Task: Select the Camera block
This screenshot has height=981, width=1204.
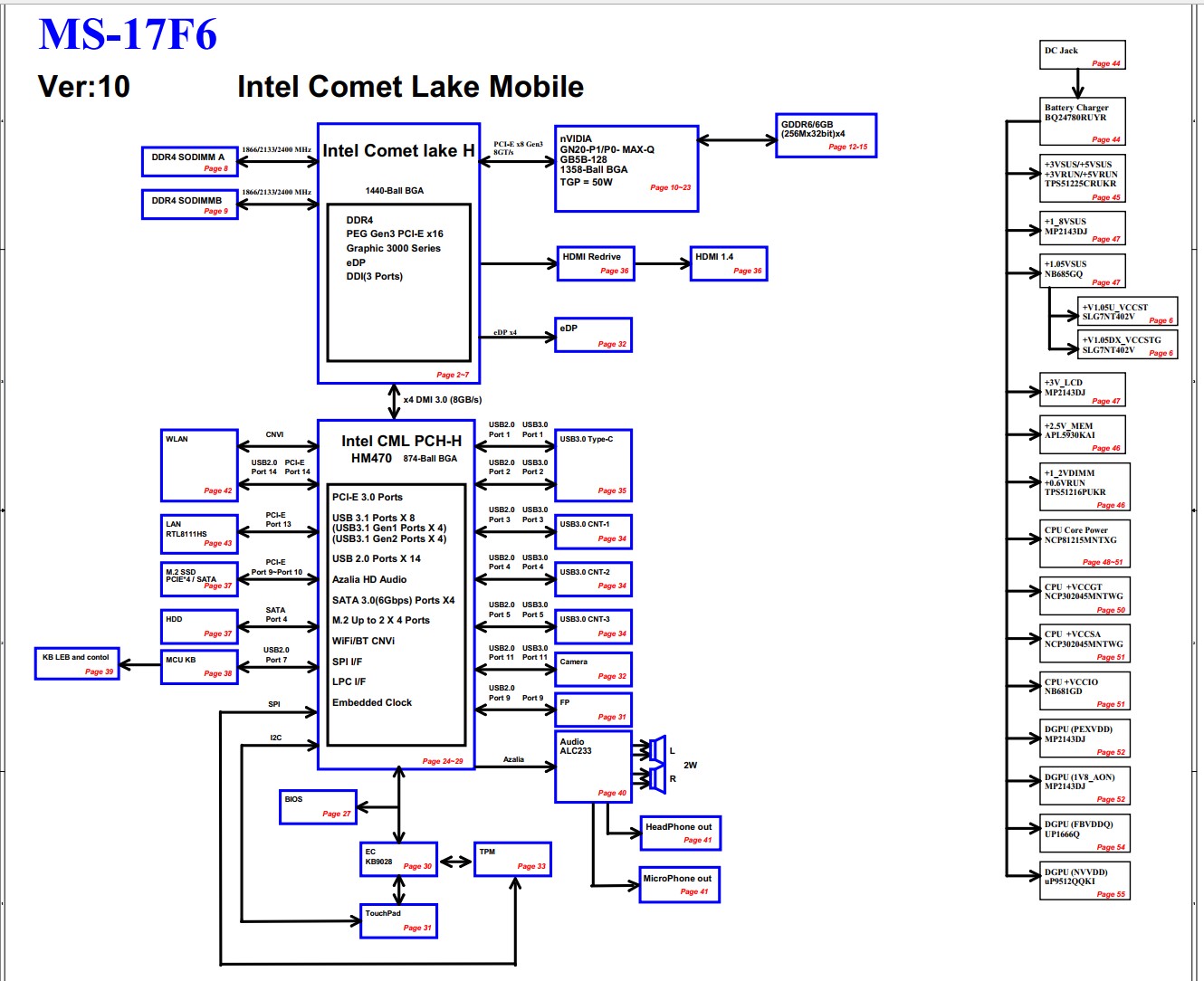Action: 593,669
